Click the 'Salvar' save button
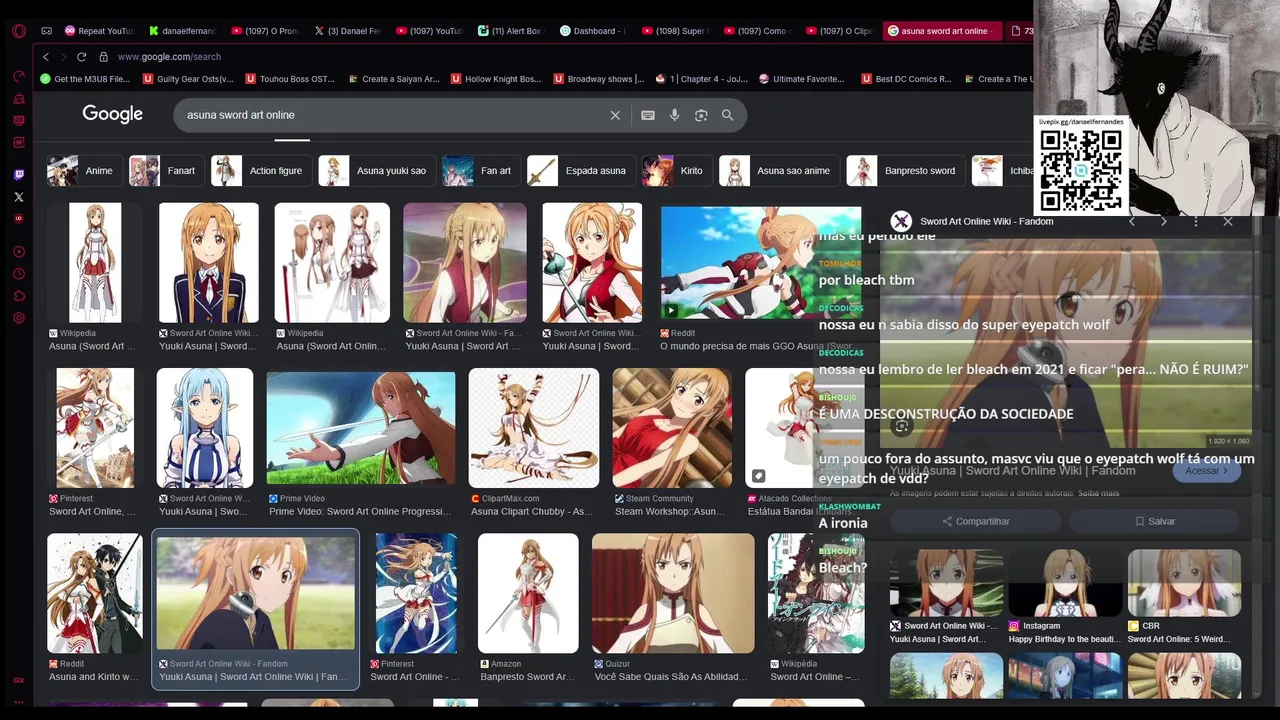 tap(1155, 521)
